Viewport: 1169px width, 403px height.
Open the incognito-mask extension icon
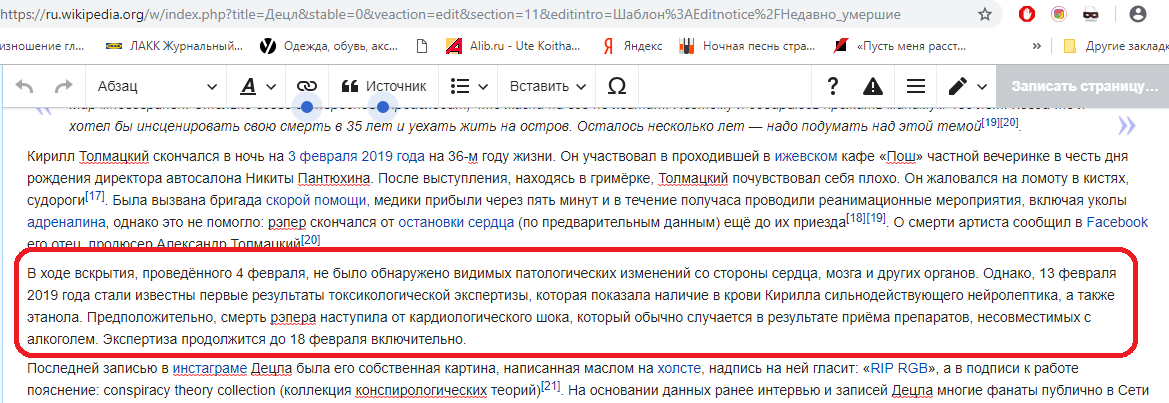[x=1090, y=13]
